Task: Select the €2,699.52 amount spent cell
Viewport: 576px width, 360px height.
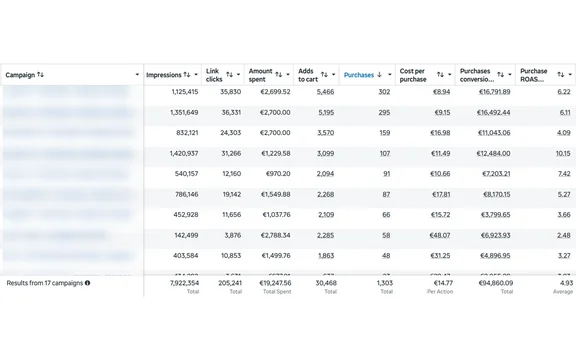Action: click(x=275, y=92)
